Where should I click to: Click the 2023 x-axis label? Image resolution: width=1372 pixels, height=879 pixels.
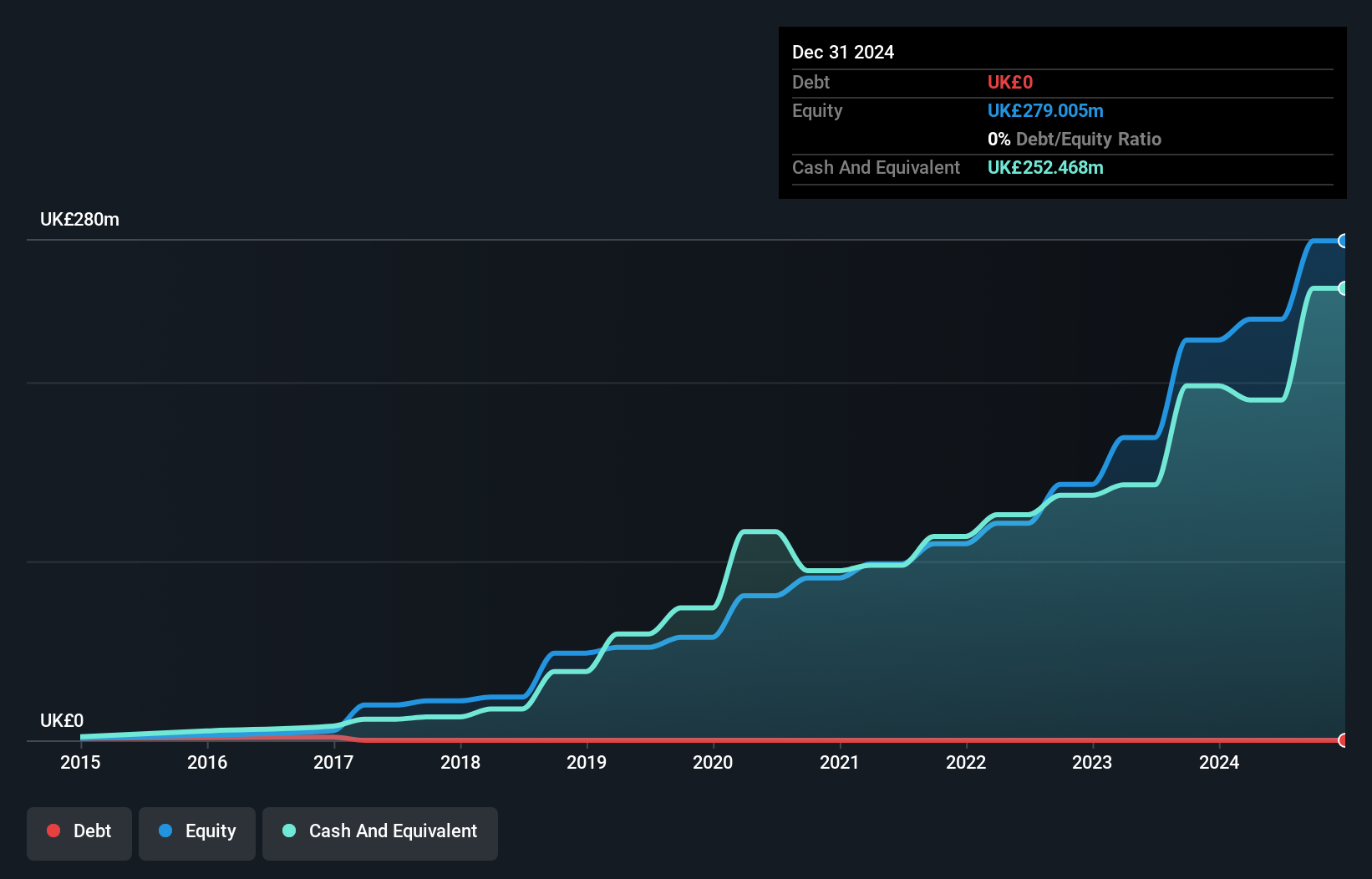[1092, 762]
